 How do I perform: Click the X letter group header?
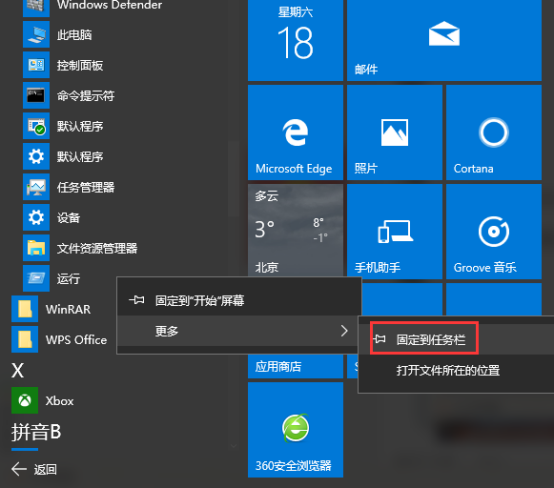pyautogui.click(x=18, y=370)
